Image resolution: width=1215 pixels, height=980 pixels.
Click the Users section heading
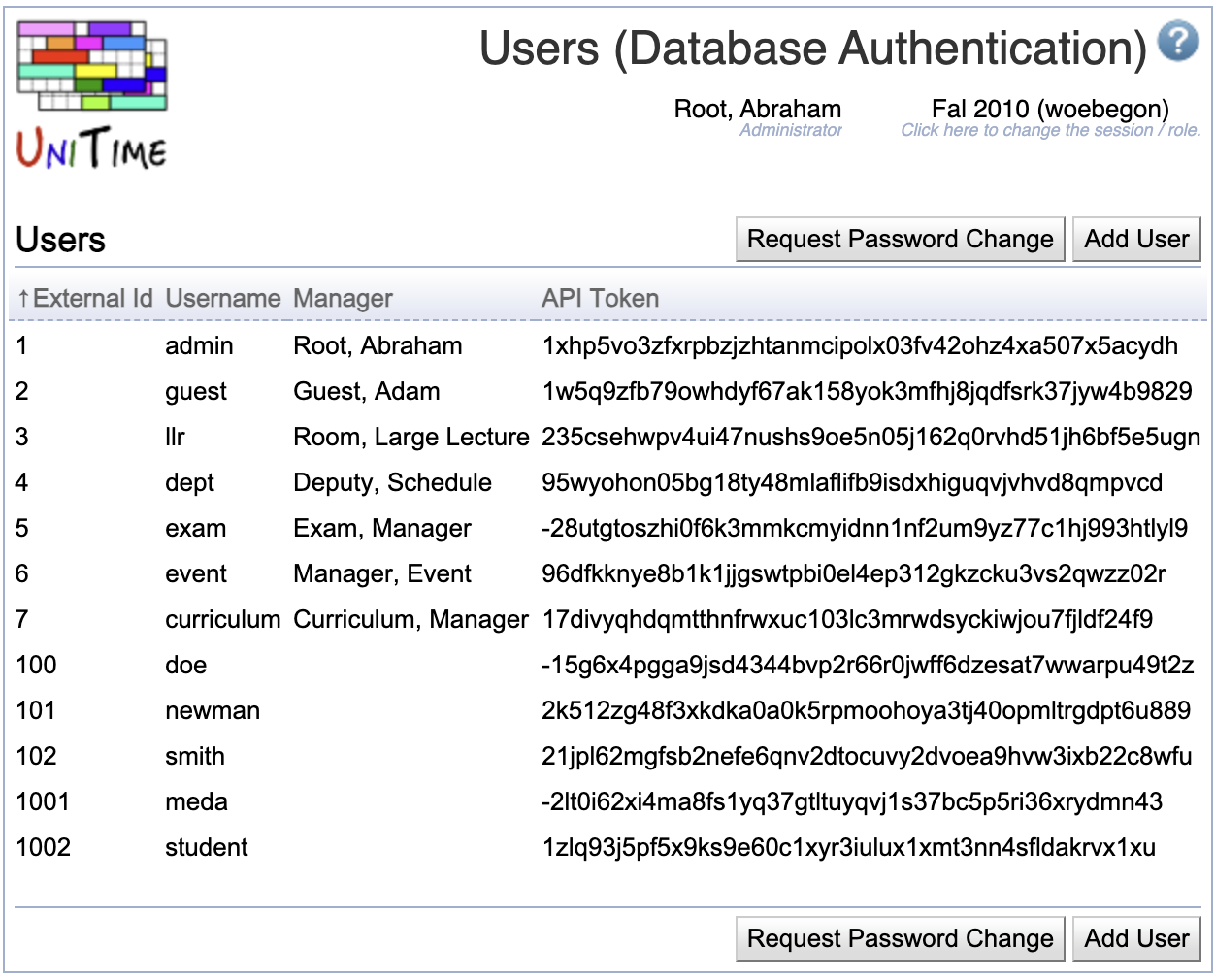coord(60,240)
